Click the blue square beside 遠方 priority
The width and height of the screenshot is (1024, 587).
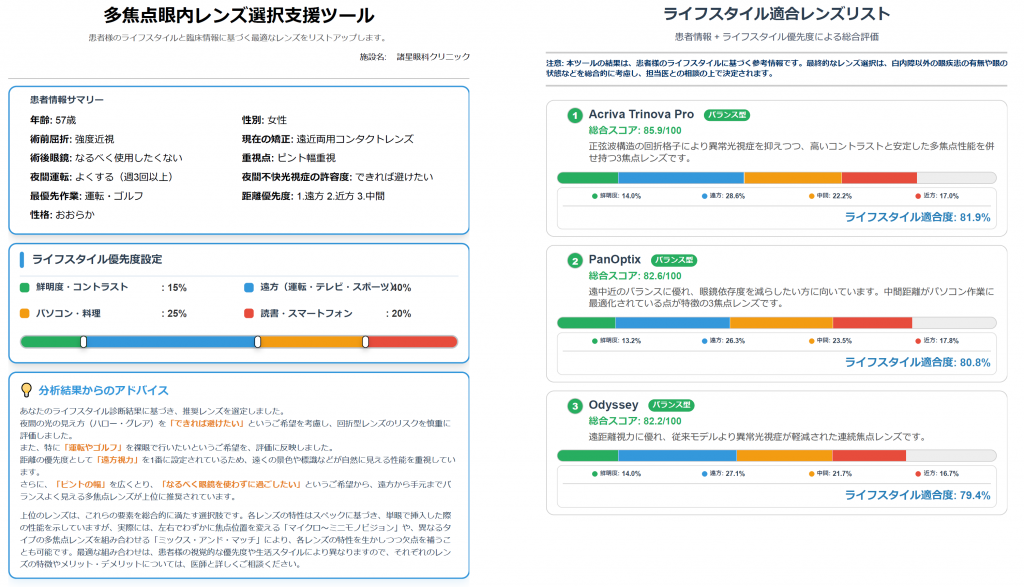tap(249, 287)
